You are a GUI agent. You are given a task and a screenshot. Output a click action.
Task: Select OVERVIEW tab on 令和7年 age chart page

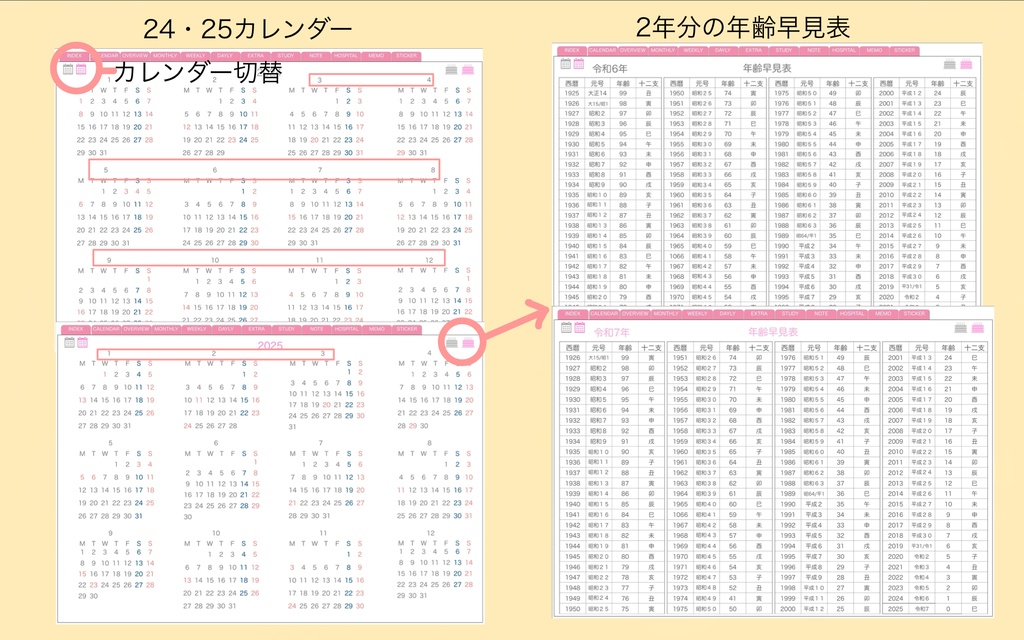point(635,314)
